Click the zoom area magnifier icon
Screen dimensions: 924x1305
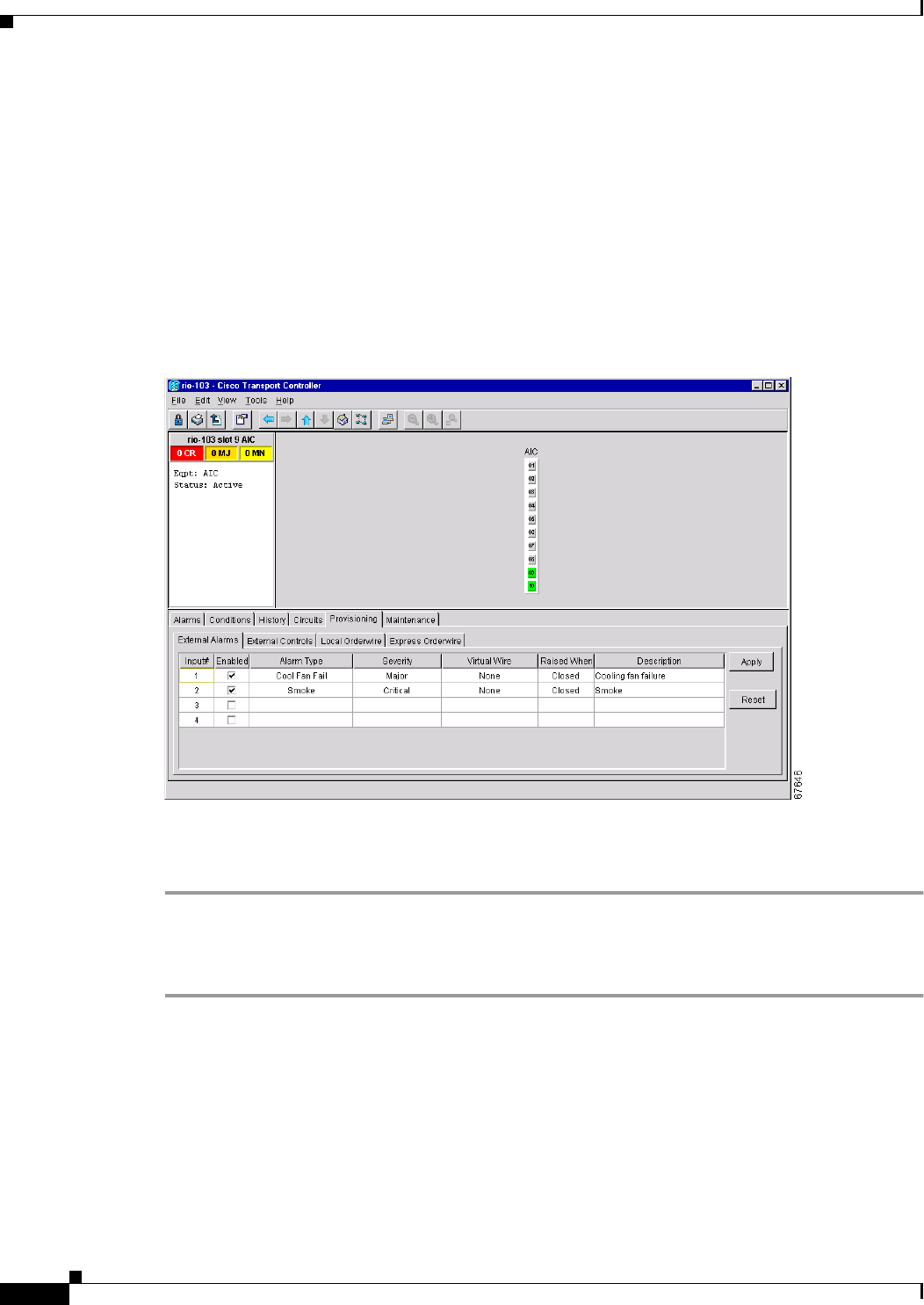click(x=451, y=420)
